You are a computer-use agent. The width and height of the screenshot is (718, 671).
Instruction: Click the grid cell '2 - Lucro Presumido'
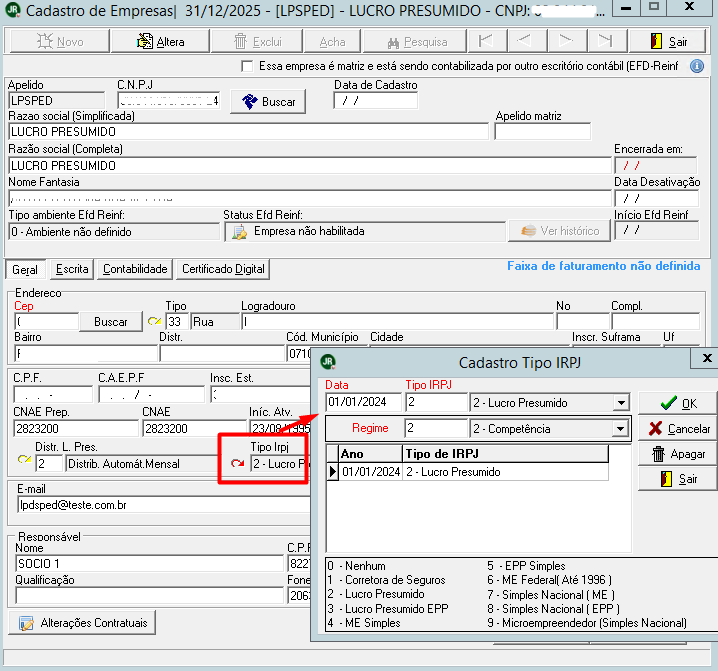point(506,472)
